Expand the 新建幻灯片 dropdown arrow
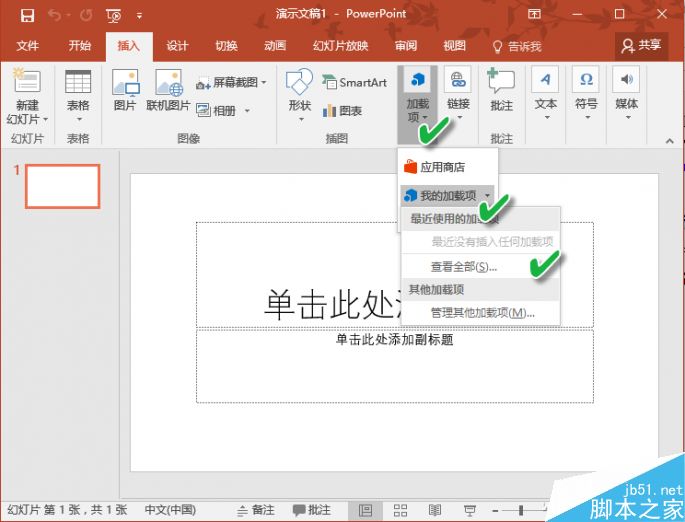 point(45,119)
